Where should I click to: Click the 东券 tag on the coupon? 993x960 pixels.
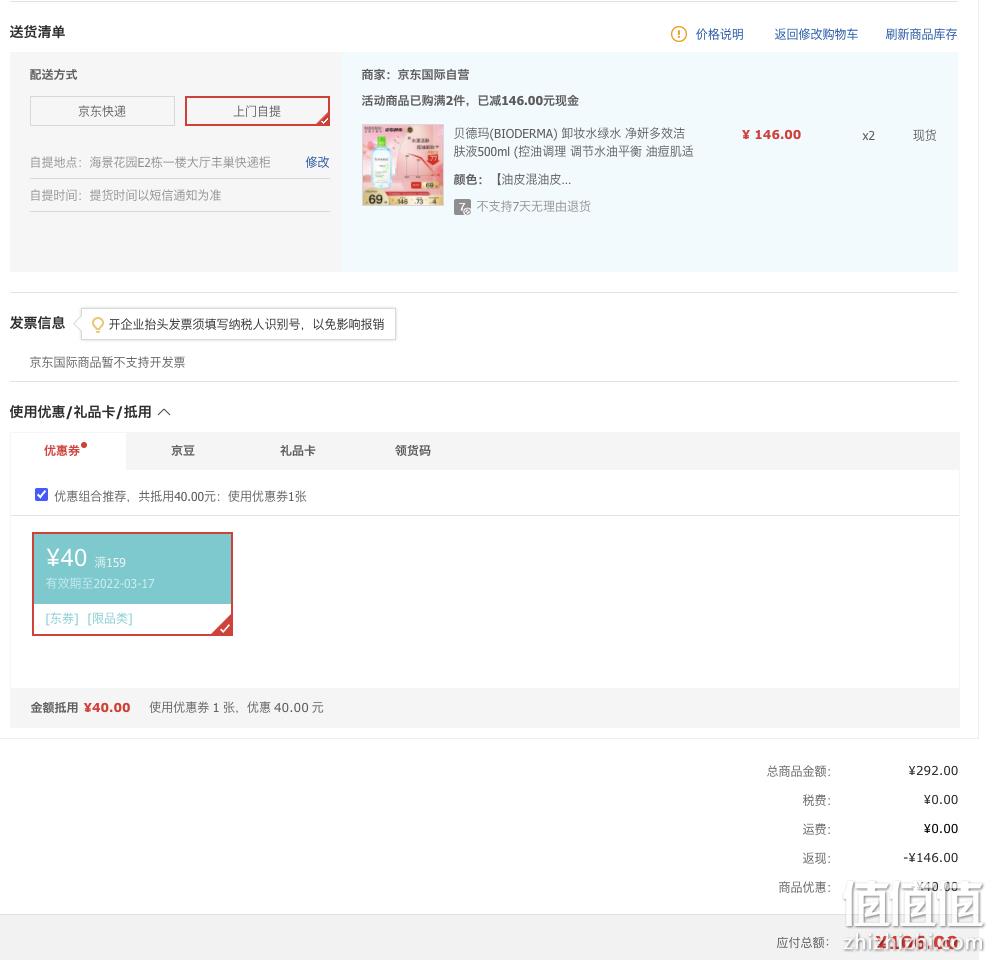[62, 619]
